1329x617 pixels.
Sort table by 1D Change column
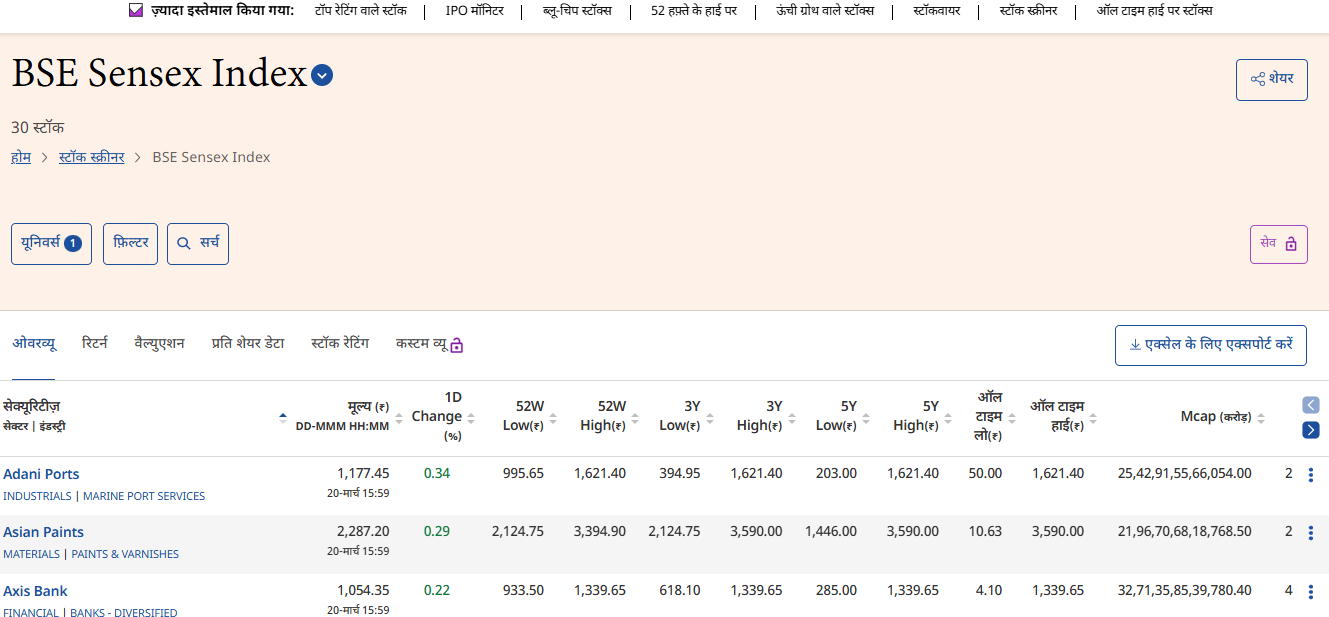coord(470,418)
